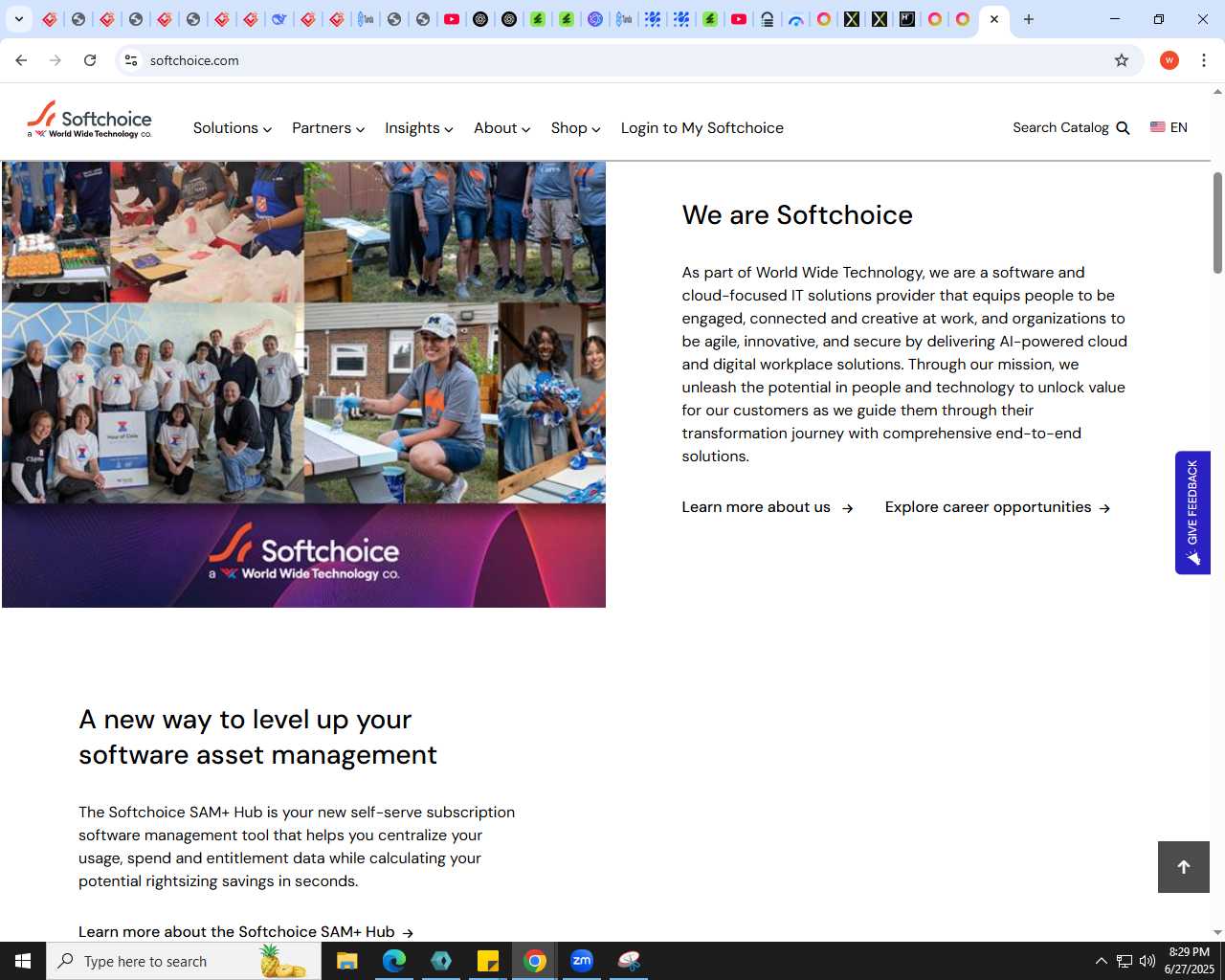
Task: Click the US flag icon
Action: pyautogui.click(x=1158, y=127)
